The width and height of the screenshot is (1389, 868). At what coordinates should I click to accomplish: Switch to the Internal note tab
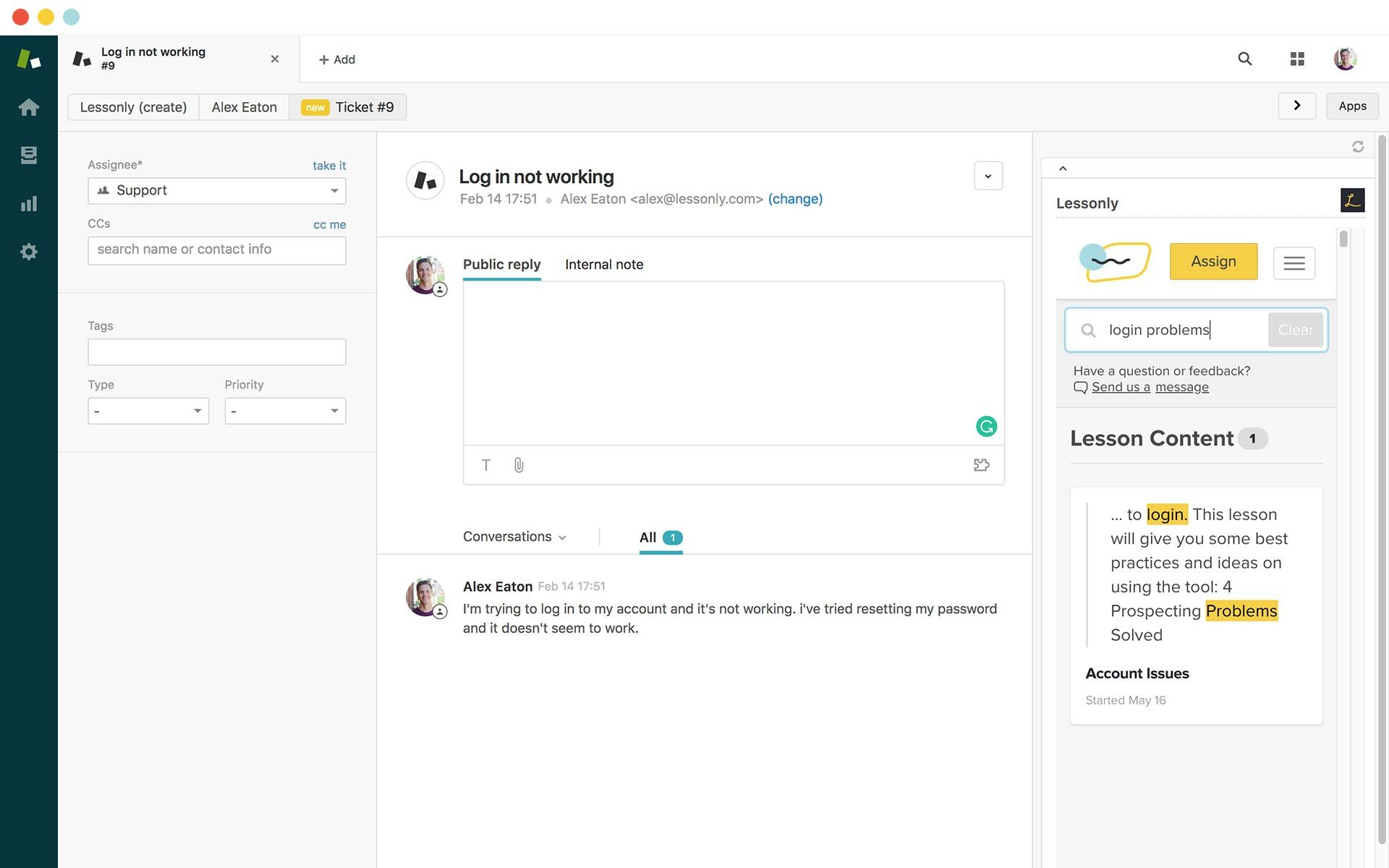tap(603, 265)
